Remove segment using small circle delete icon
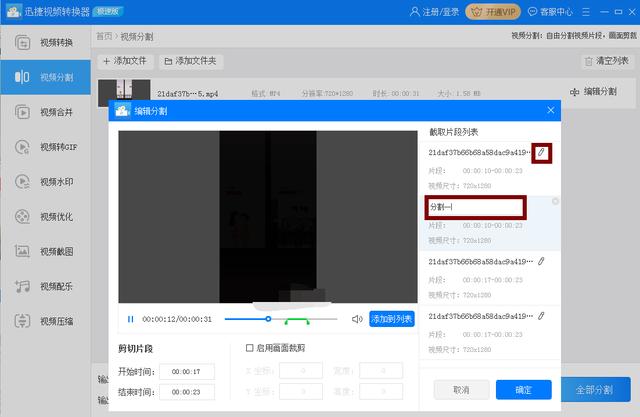The height and width of the screenshot is (417, 640). point(555,201)
